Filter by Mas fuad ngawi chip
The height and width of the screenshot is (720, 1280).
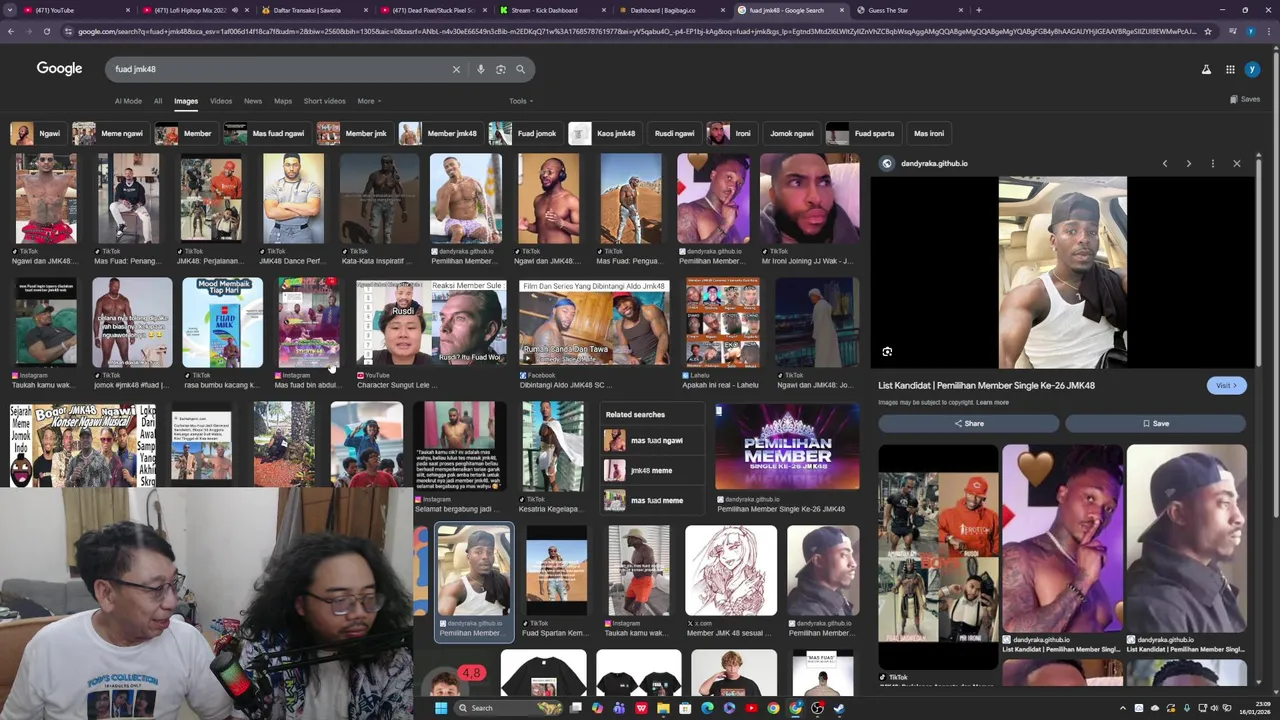pos(265,133)
